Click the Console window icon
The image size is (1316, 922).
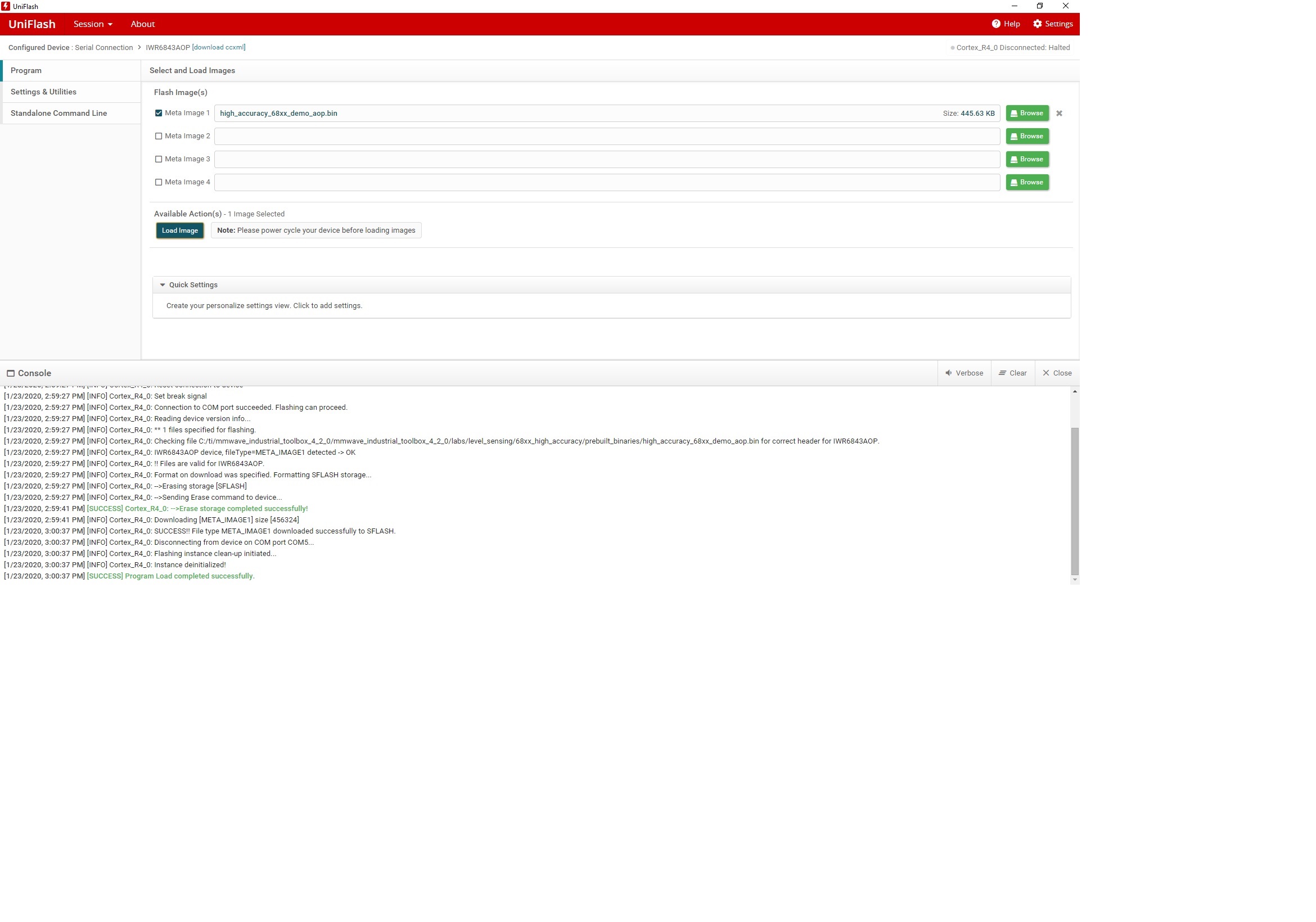coord(10,374)
